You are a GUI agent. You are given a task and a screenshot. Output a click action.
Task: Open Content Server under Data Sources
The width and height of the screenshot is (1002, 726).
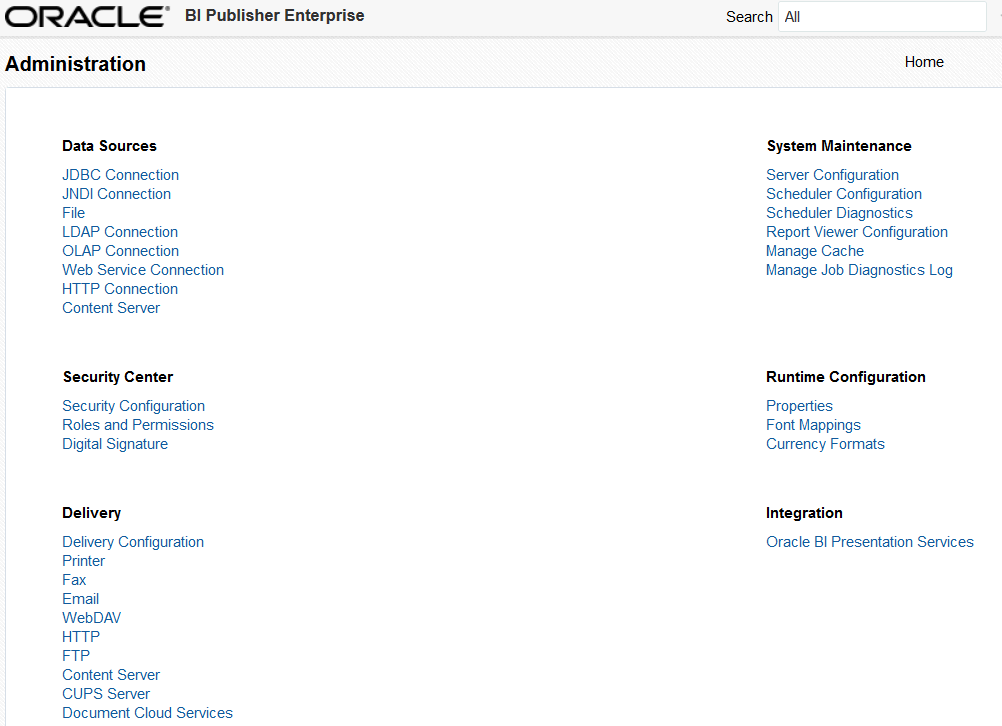pos(111,308)
